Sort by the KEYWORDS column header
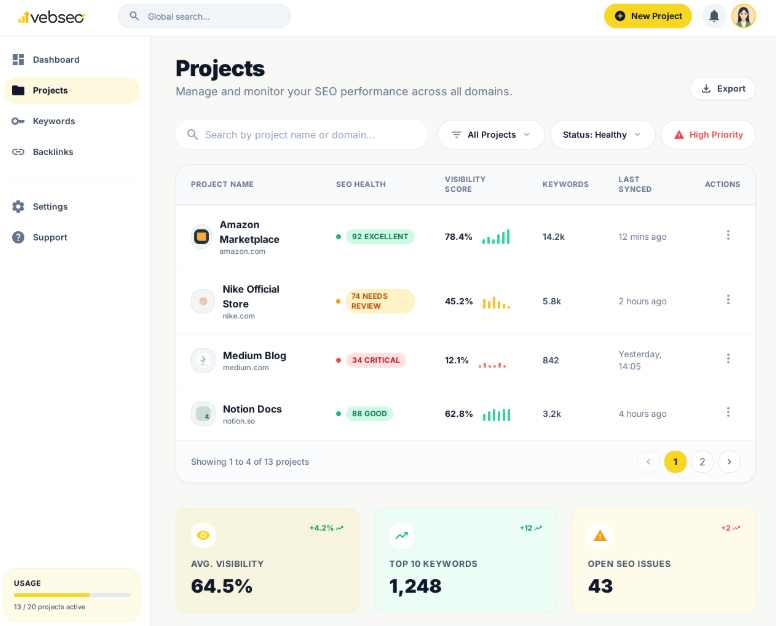Viewport: 776px width, 626px height. click(x=565, y=184)
